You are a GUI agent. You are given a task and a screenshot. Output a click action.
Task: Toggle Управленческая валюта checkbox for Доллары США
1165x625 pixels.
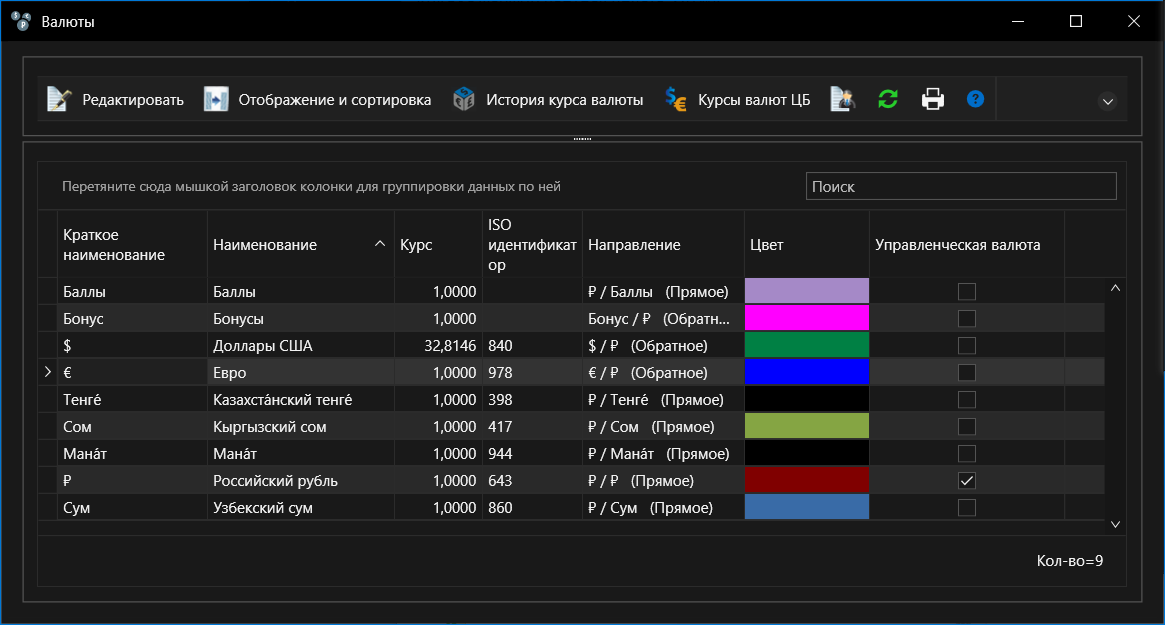[x=967, y=346]
